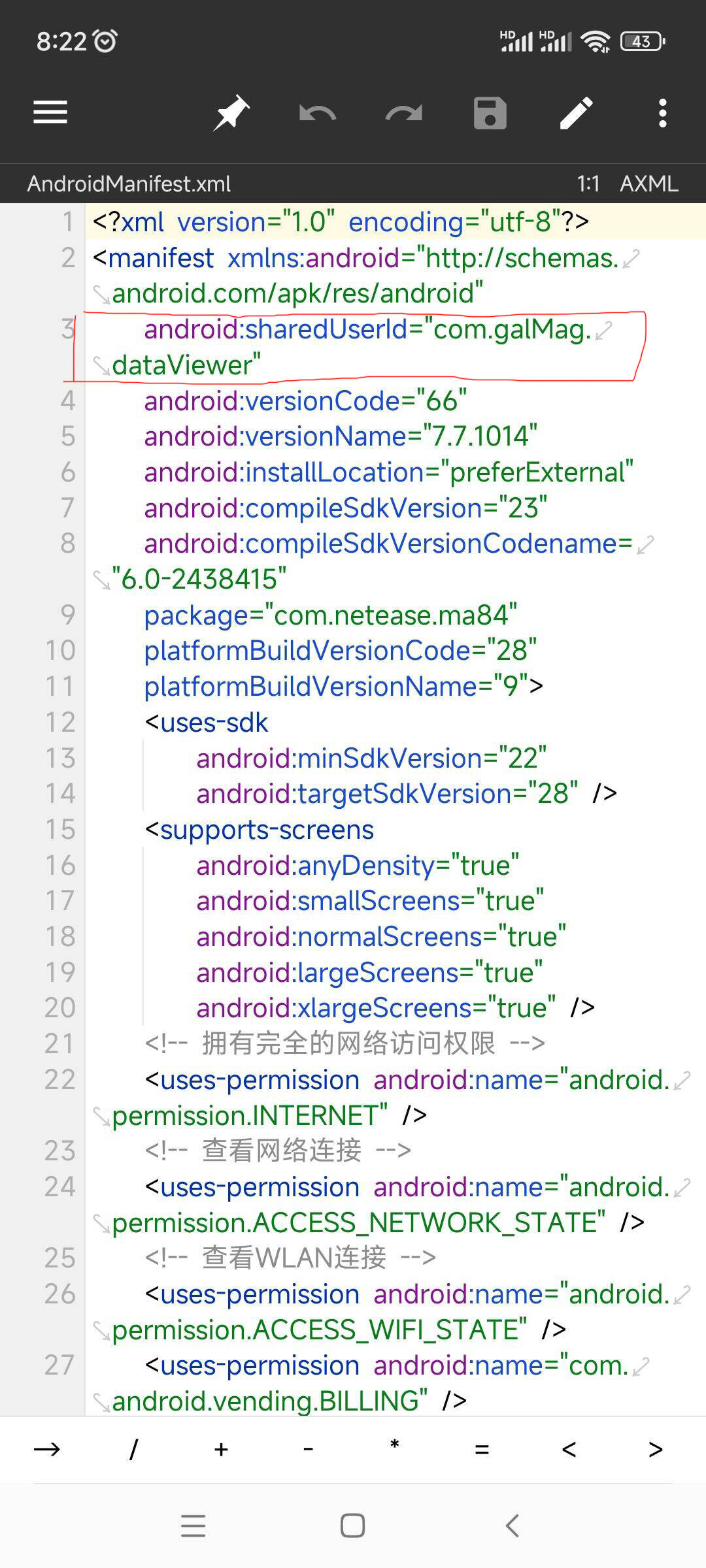Tap the save floppy-disk icon
The width and height of the screenshot is (706, 1568).
coord(490,113)
